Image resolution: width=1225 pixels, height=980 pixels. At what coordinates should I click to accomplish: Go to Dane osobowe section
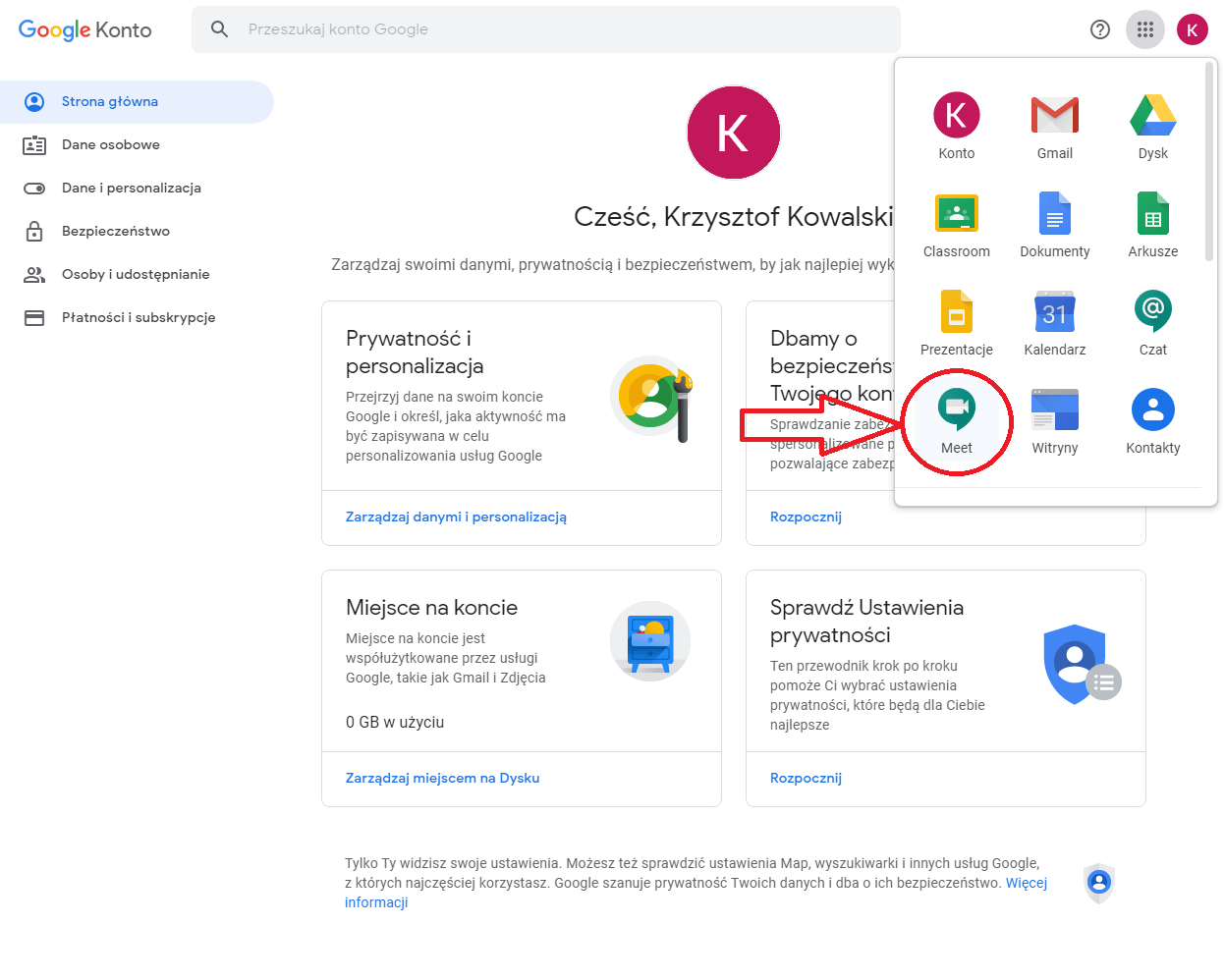[110, 144]
